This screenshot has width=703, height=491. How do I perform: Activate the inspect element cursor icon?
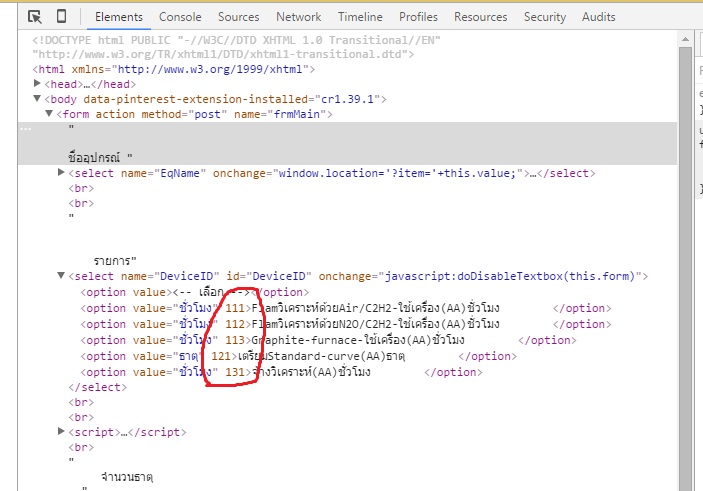pyautogui.click(x=35, y=17)
